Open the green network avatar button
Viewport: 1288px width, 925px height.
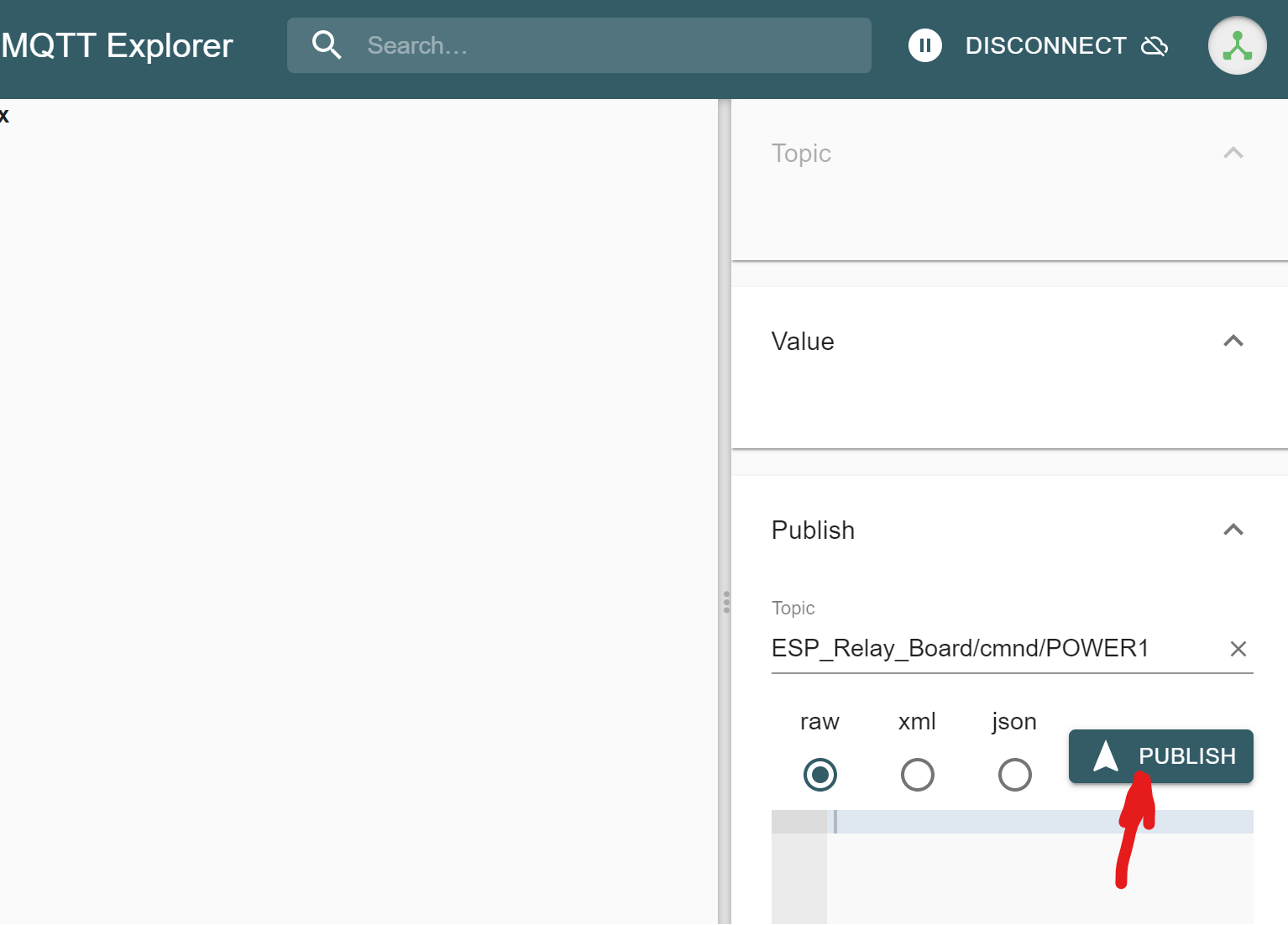[1237, 45]
